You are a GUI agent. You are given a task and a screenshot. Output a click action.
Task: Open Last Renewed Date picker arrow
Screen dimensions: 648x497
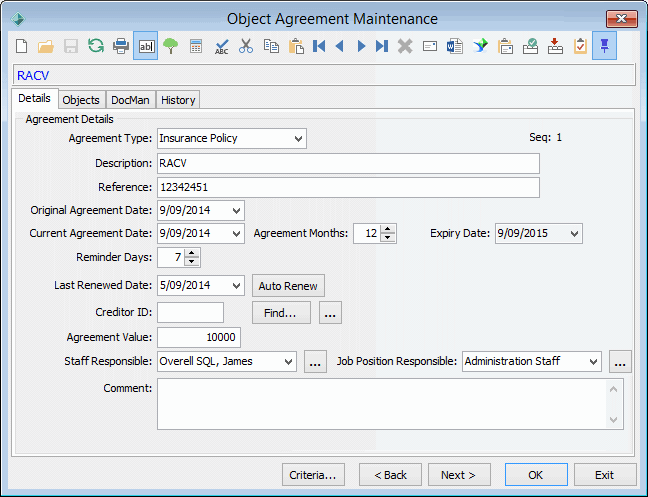point(236,286)
